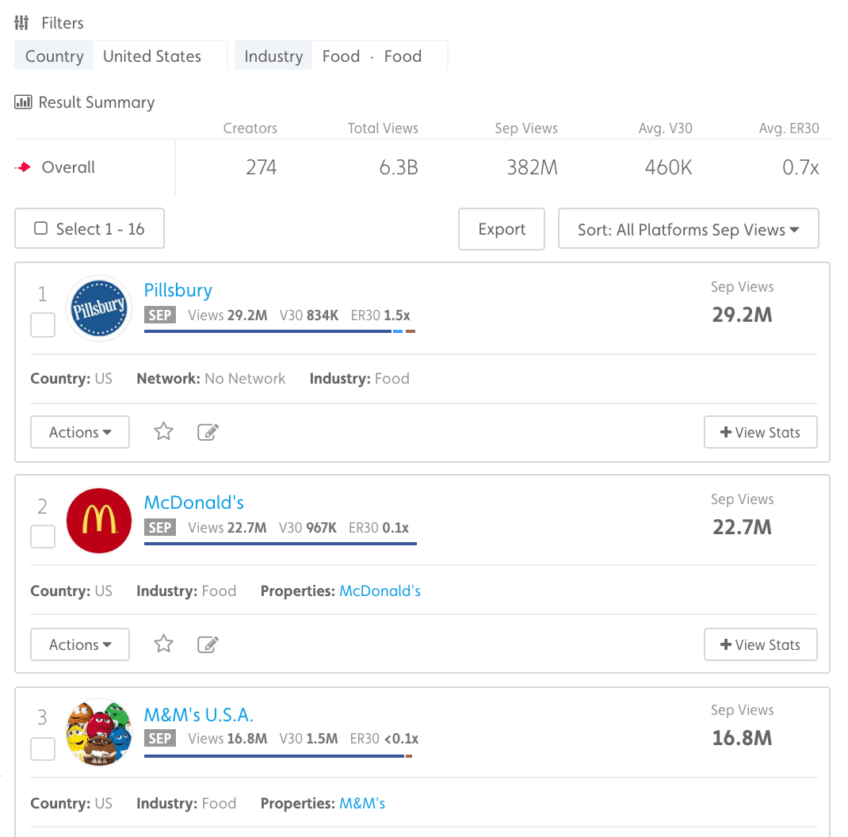This screenshot has height=837, width=848.
Task: Click the Pillsbury logo thumbnail
Action: click(x=98, y=307)
